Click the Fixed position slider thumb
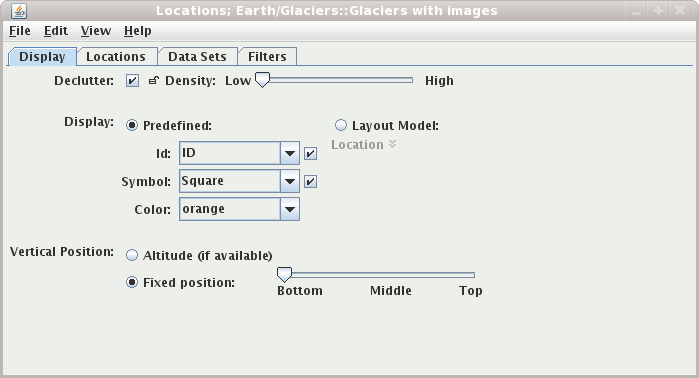 (284, 275)
